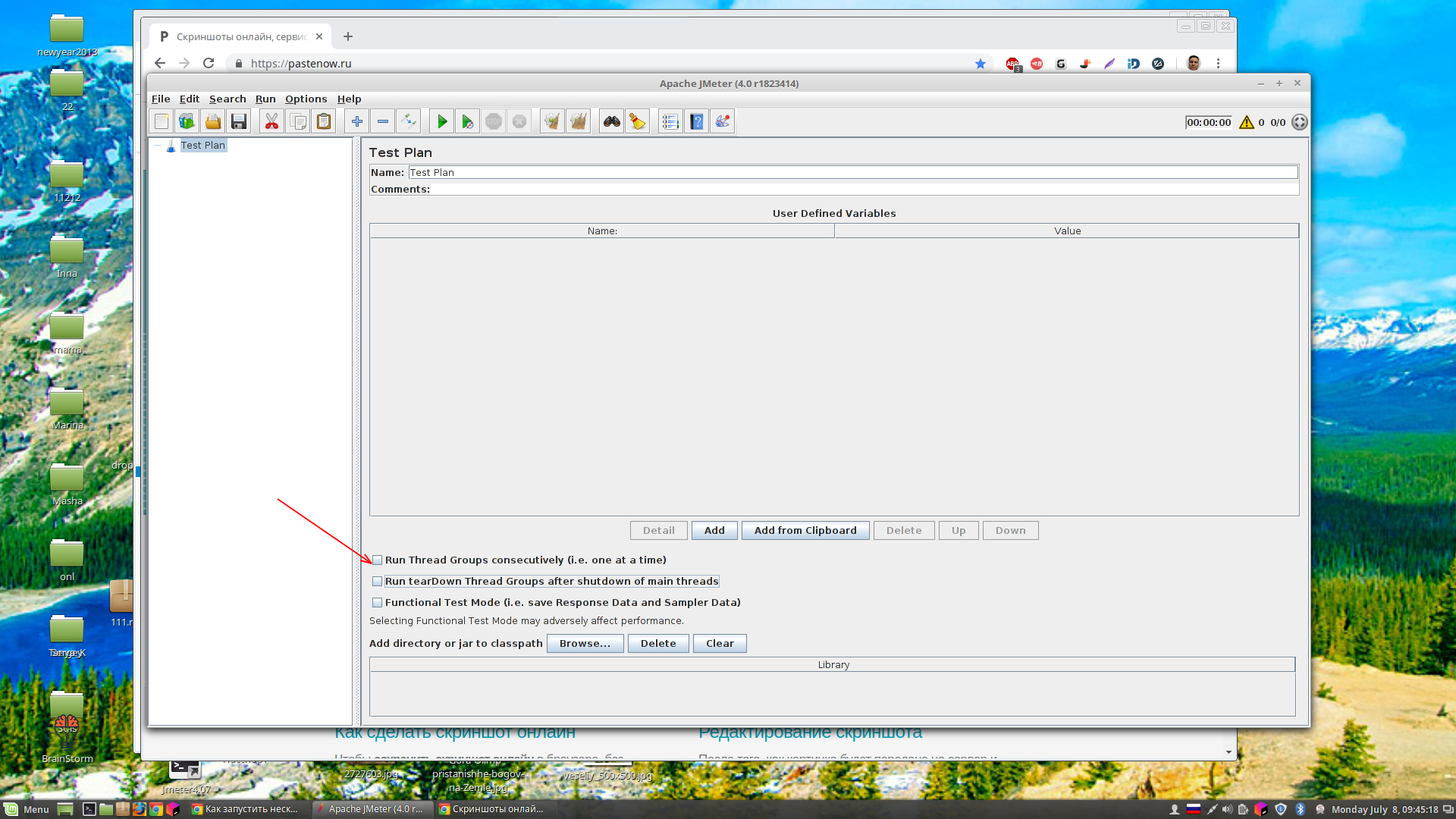Click the greyed Stop icon

point(494,121)
